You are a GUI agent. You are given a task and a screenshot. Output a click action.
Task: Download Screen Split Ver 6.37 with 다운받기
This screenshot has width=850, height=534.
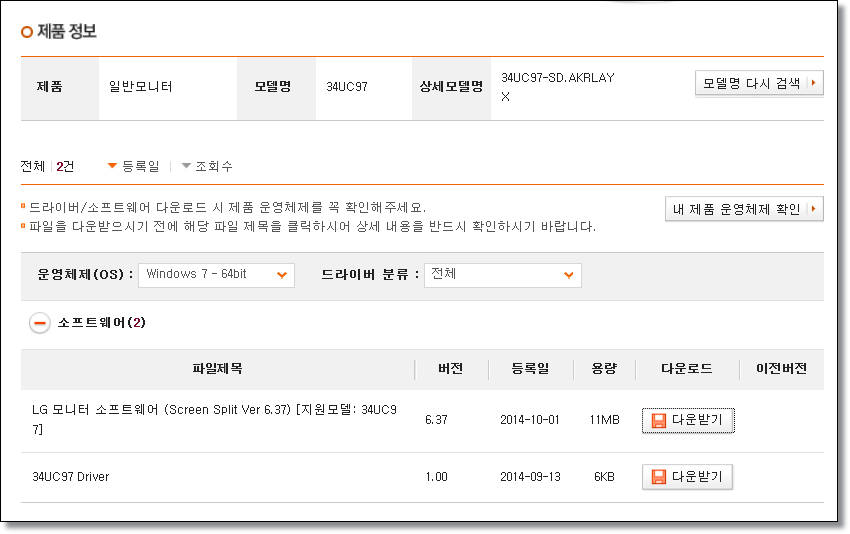tap(688, 420)
